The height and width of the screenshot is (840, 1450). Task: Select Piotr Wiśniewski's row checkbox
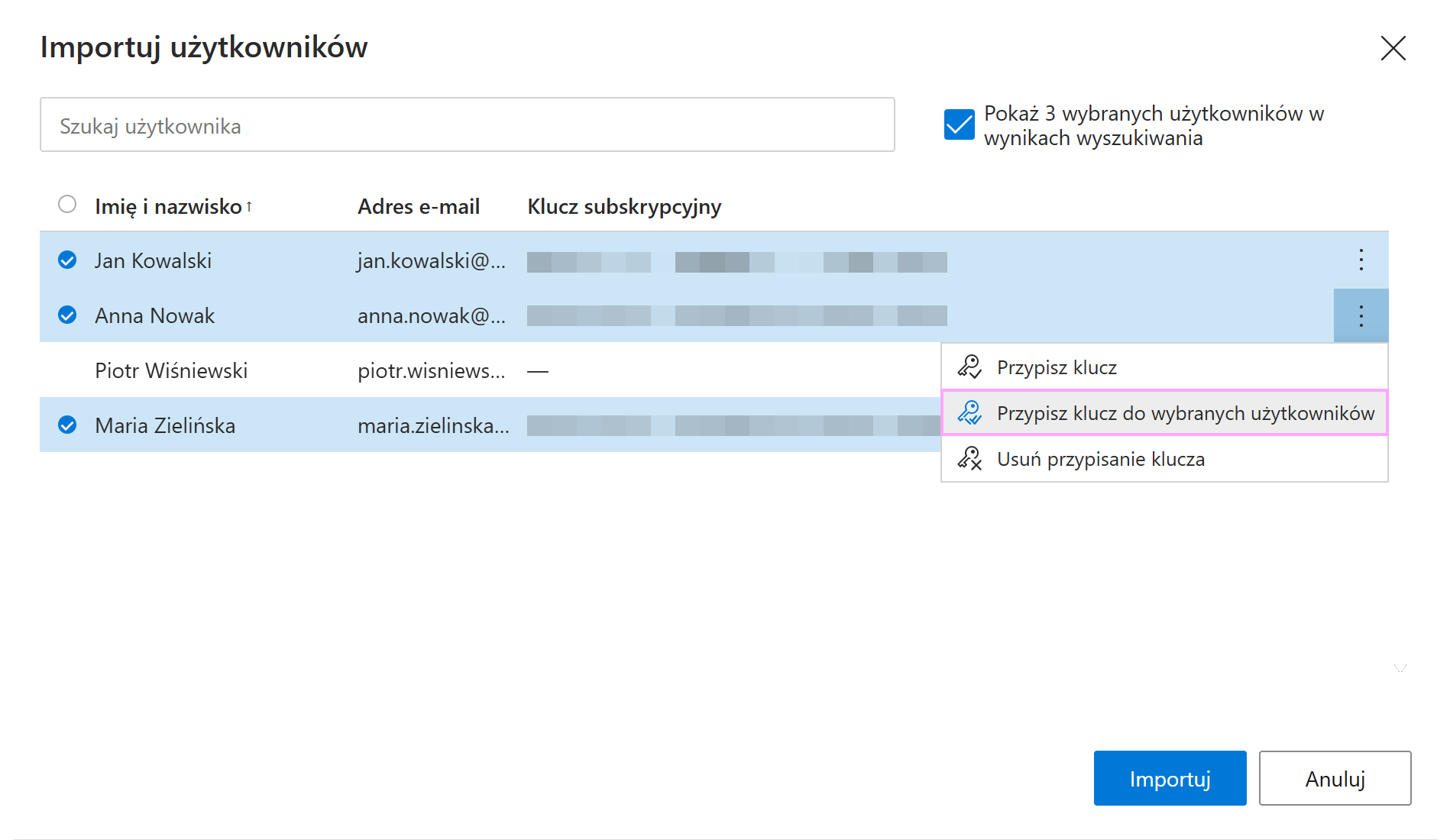[67, 370]
